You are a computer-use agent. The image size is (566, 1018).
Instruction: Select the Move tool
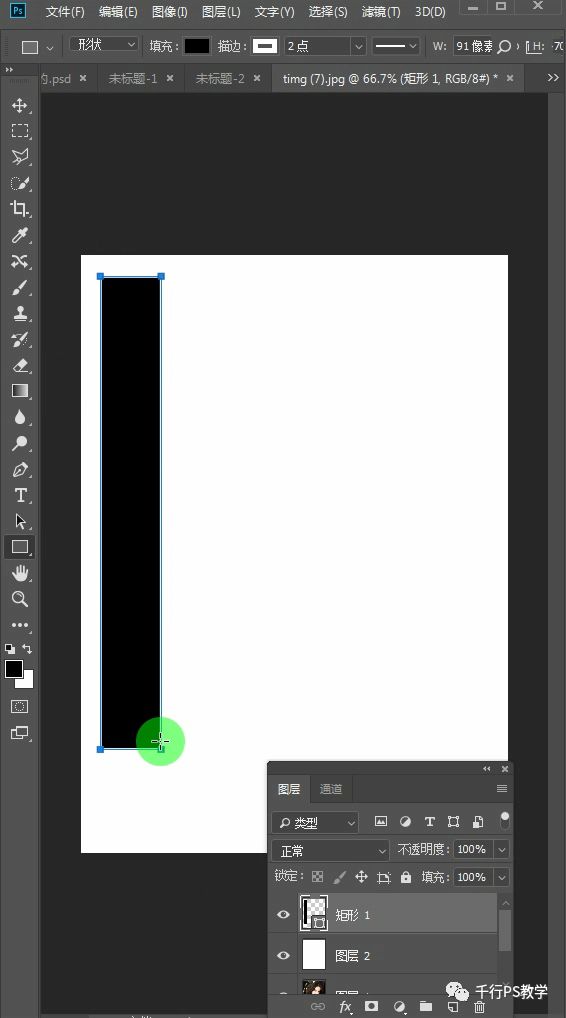click(x=19, y=106)
